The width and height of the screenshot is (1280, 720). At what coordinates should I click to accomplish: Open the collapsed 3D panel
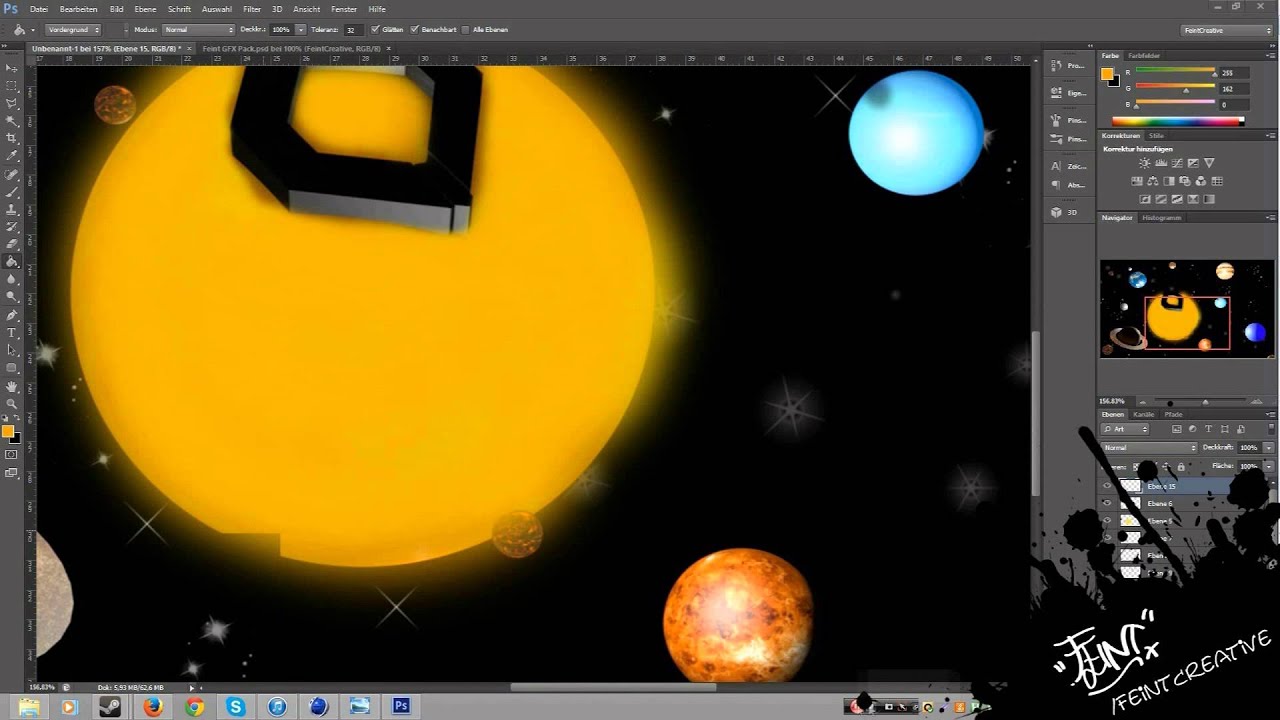click(1066, 212)
